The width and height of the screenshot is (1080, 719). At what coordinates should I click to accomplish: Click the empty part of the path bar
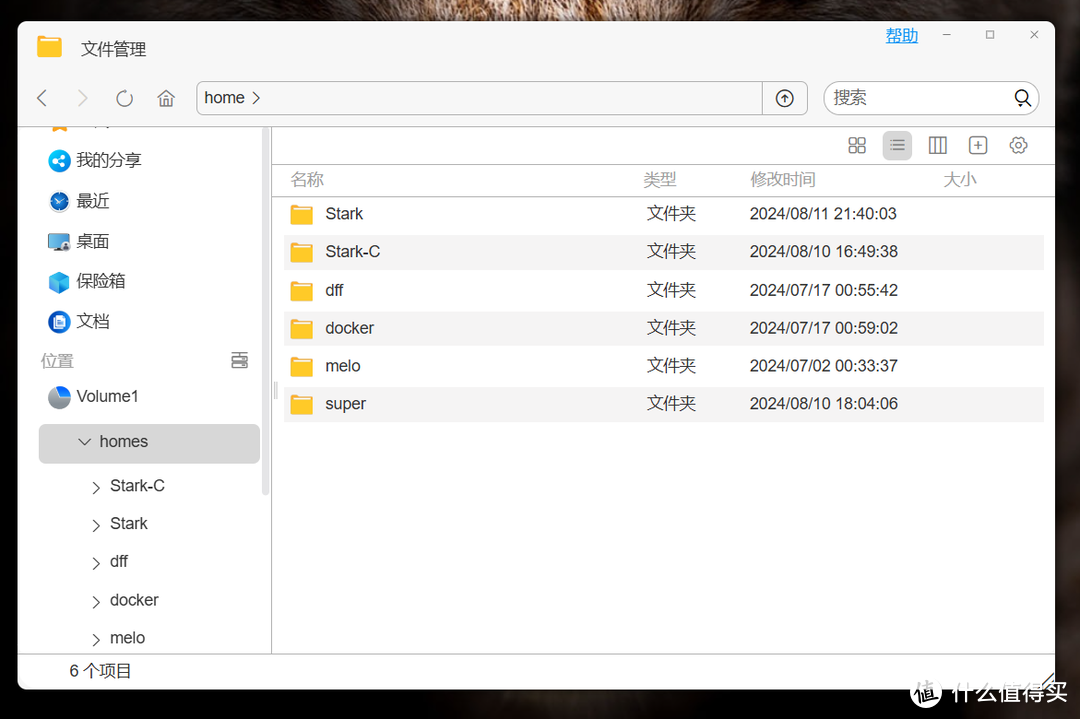[x=510, y=98]
